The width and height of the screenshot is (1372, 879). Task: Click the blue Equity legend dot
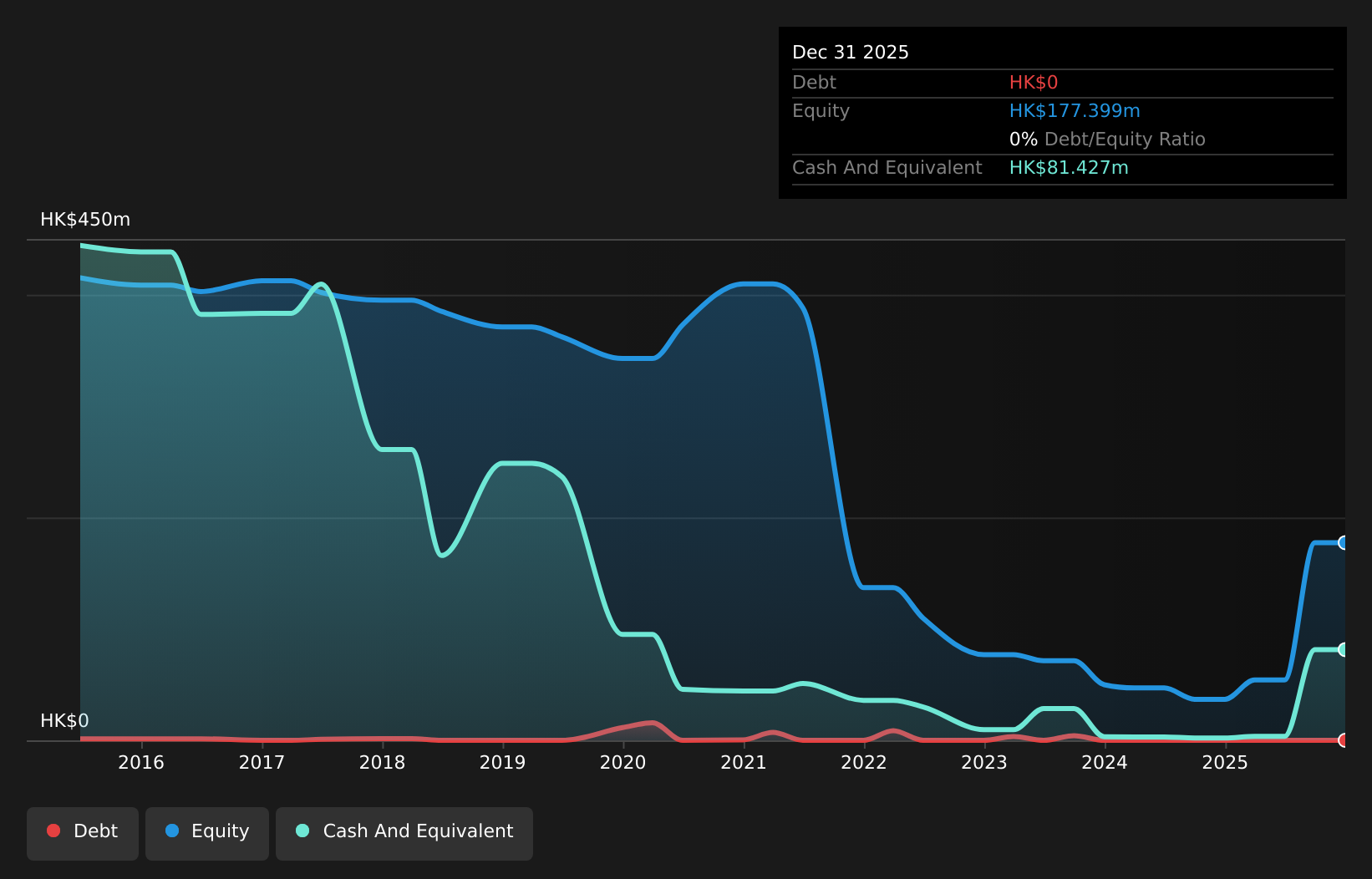172,831
